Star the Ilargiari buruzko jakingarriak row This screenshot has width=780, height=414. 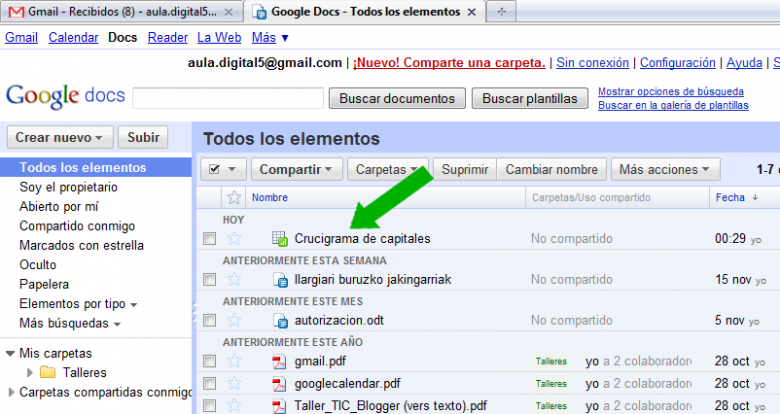[x=234, y=279]
